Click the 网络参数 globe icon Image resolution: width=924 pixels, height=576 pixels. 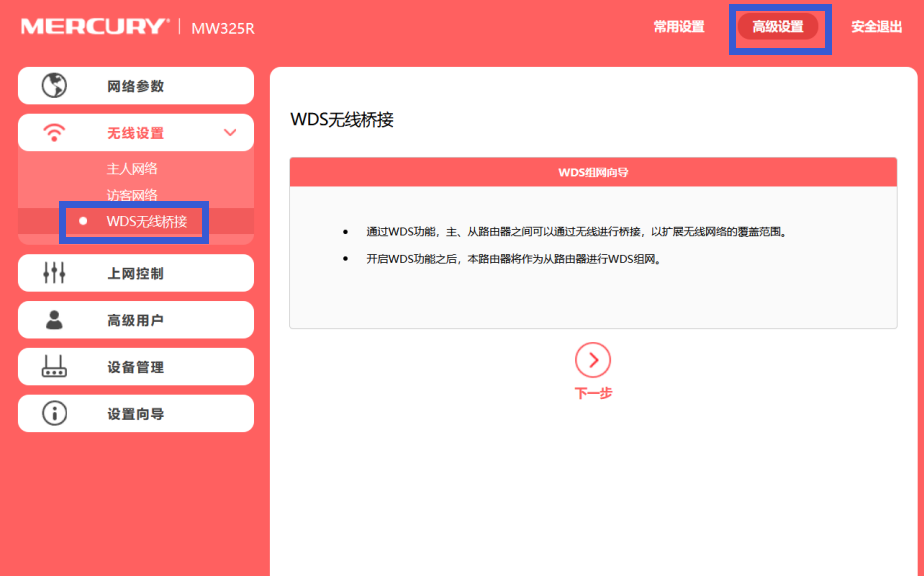(x=55, y=85)
